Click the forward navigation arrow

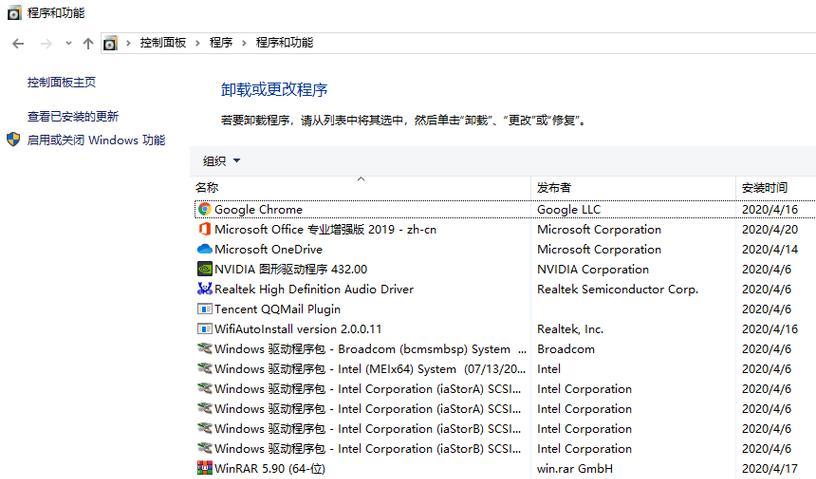coord(46,43)
